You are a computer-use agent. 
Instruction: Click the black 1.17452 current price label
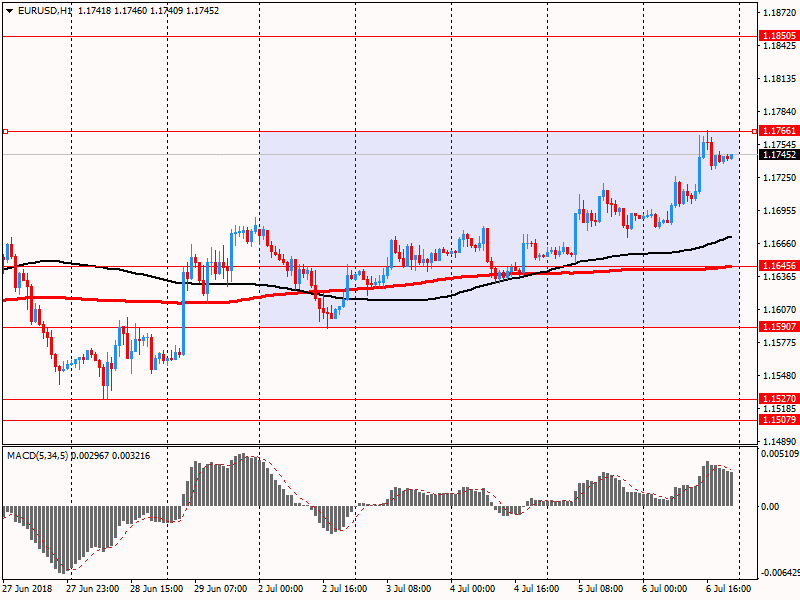779,154
